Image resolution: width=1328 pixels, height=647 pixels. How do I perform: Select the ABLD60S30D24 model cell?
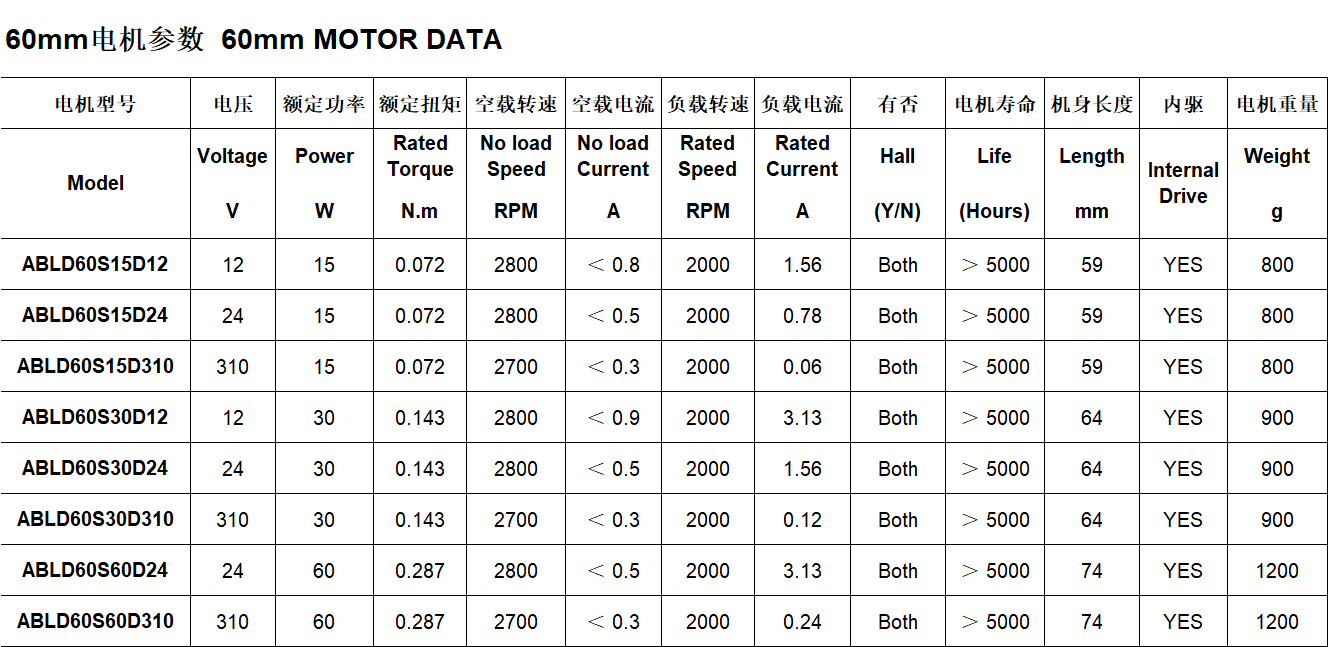95,468
